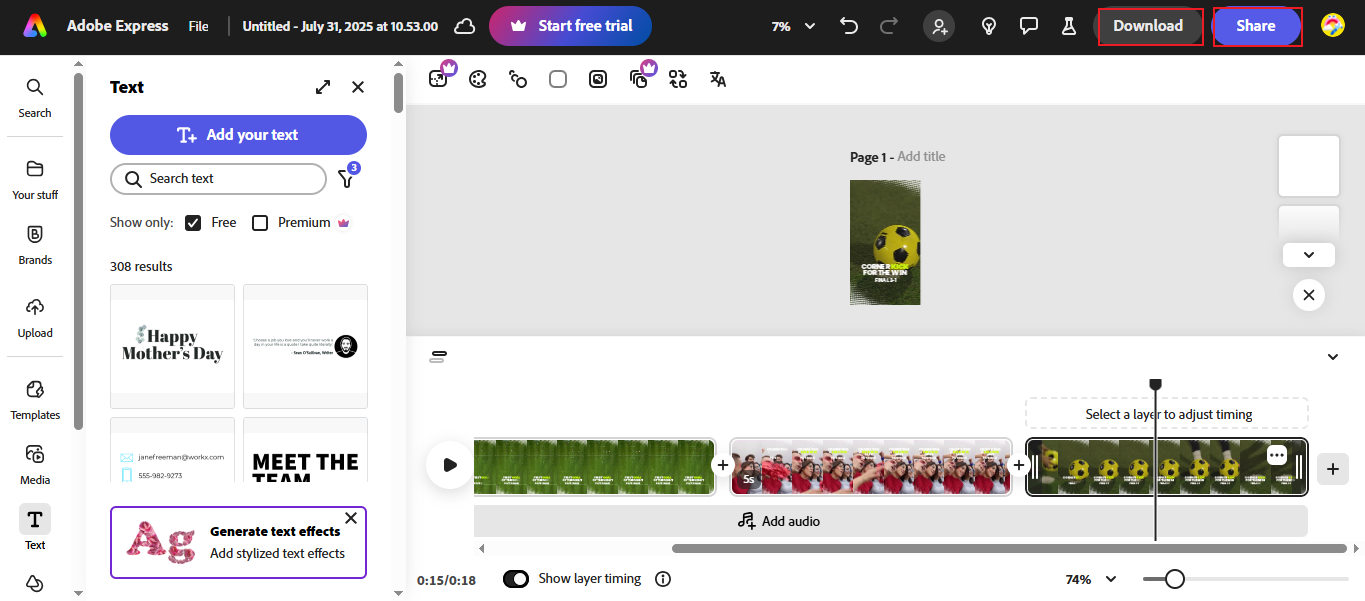Select the 5s crowd scene clip
This screenshot has width=1365, height=601.
point(871,467)
